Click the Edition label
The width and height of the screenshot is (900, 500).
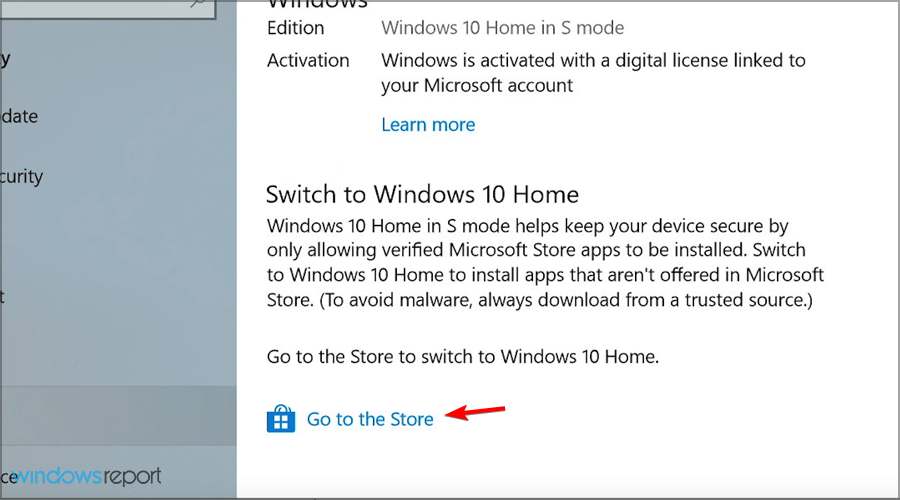click(295, 28)
